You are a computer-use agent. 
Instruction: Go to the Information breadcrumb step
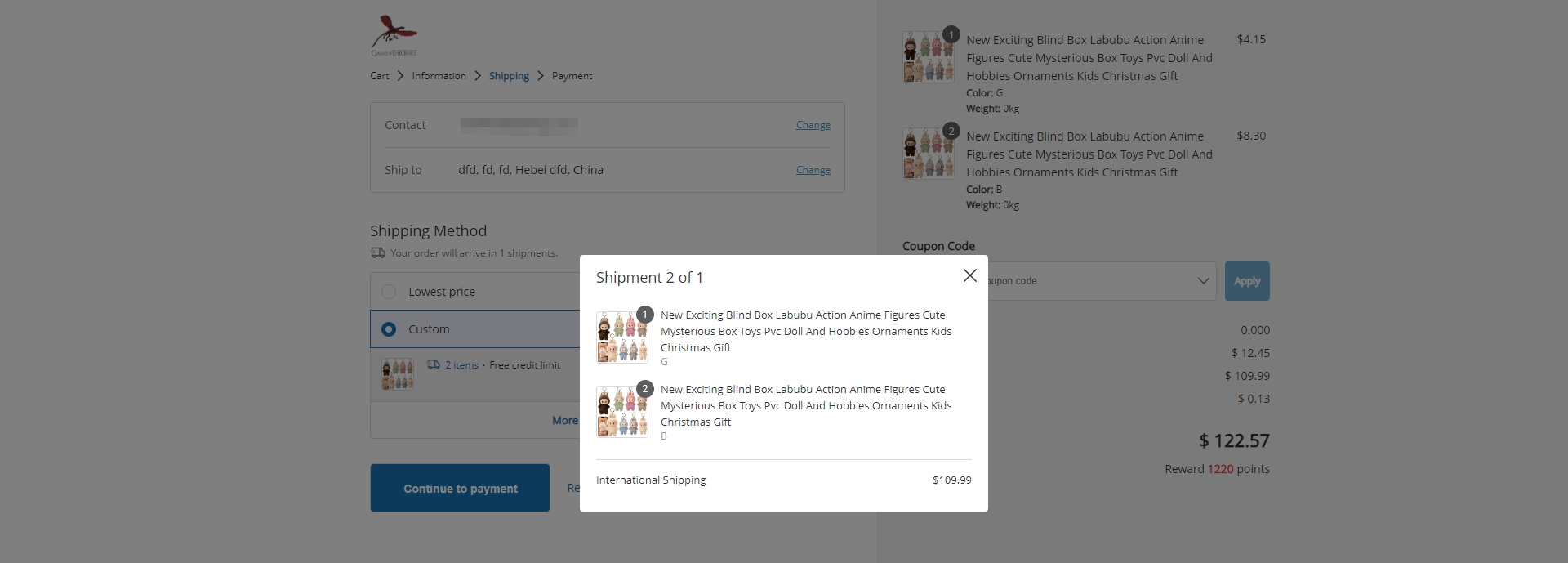(x=439, y=76)
